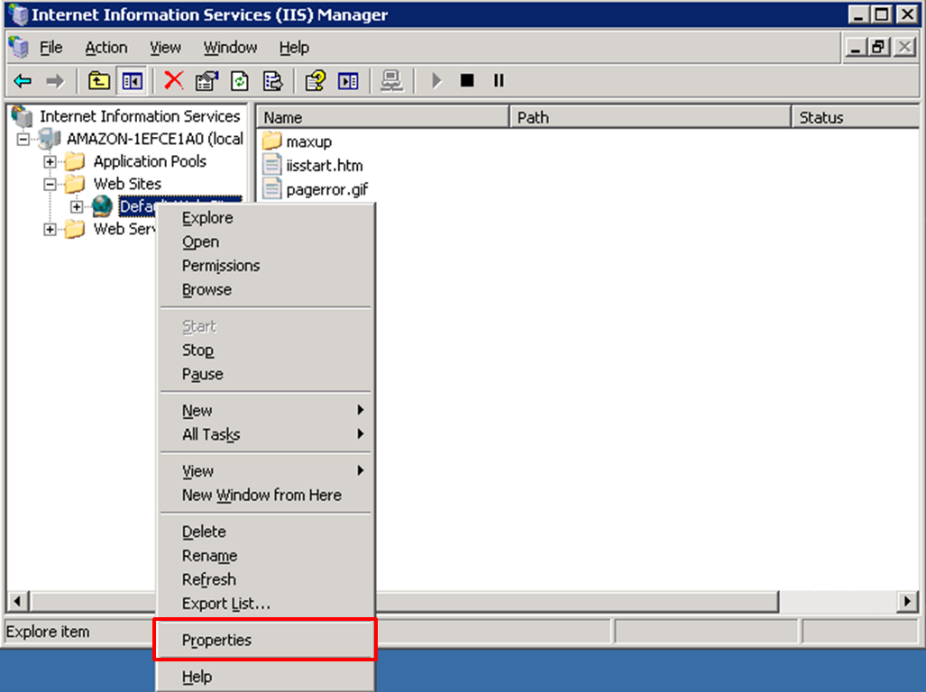926x692 pixels.
Task: Click the Application Pools folder icon
Action: (75, 161)
